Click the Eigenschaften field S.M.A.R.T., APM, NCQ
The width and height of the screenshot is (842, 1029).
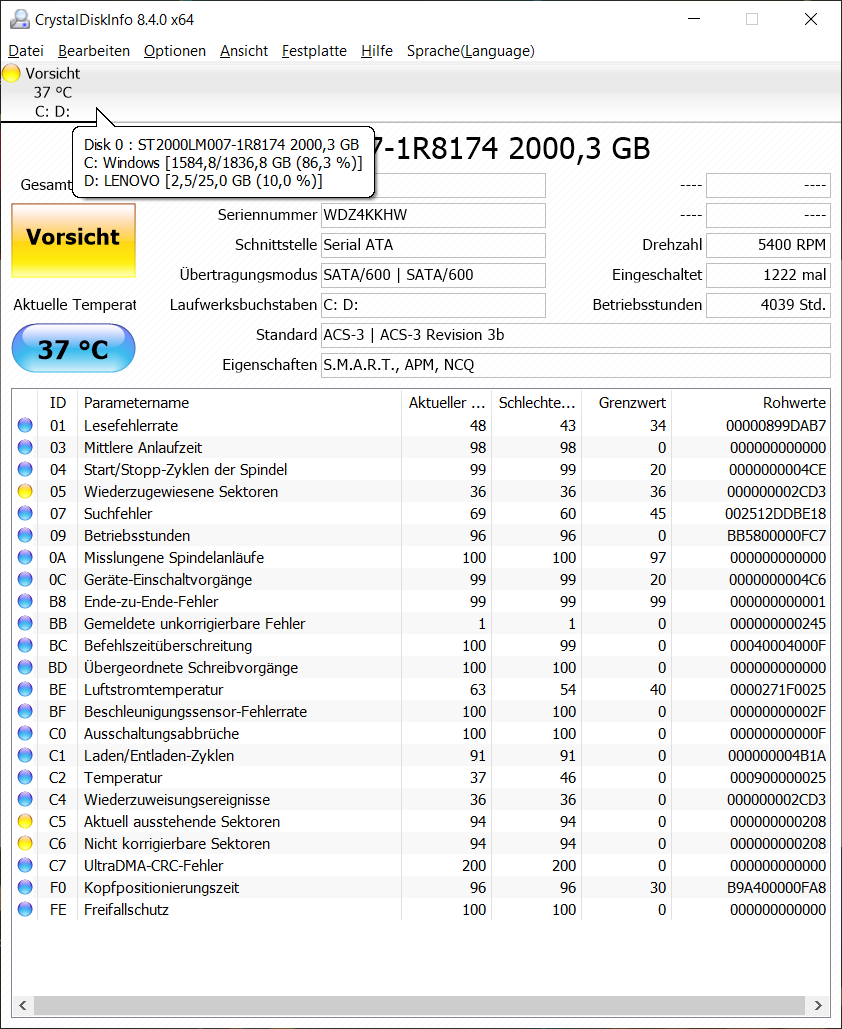[576, 365]
